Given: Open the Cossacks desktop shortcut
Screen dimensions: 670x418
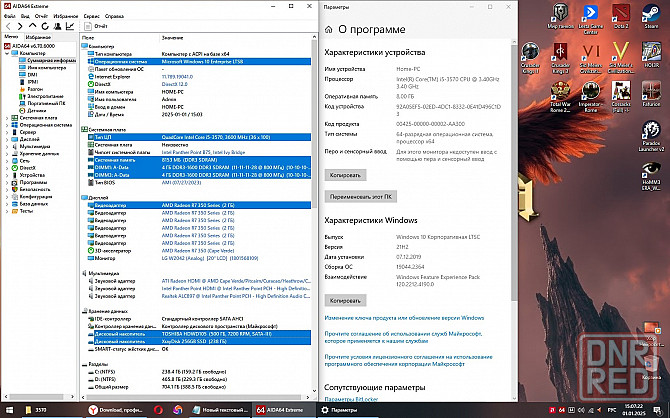Looking at the screenshot, I should pos(621,97).
